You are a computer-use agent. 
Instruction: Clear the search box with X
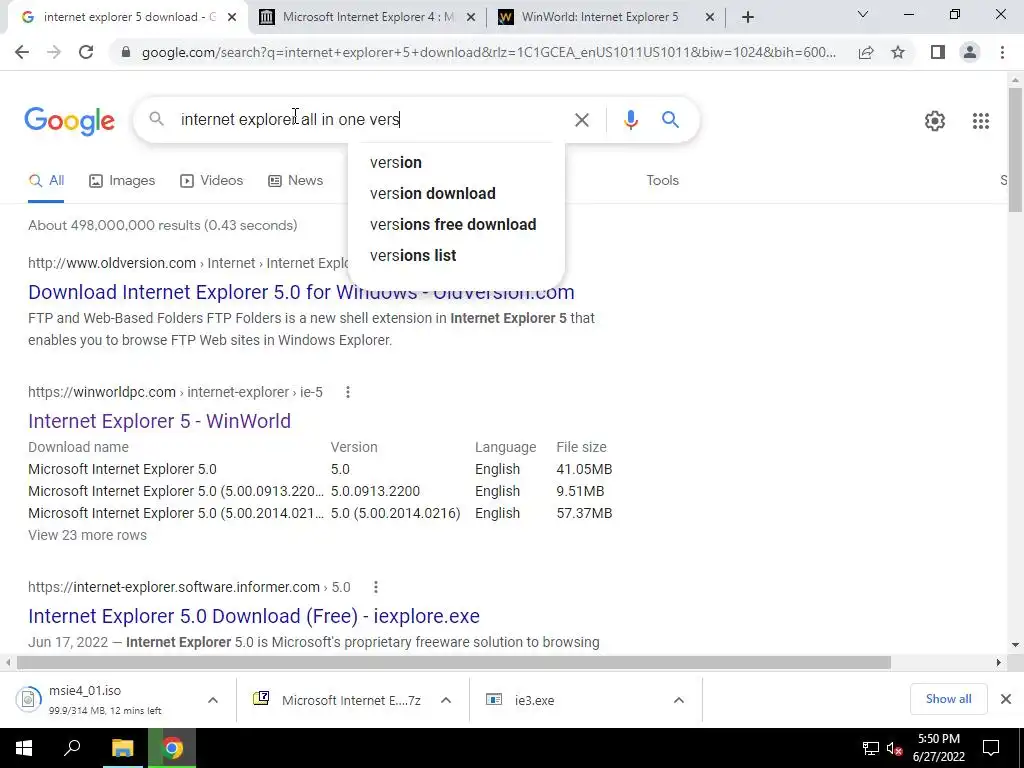click(581, 120)
